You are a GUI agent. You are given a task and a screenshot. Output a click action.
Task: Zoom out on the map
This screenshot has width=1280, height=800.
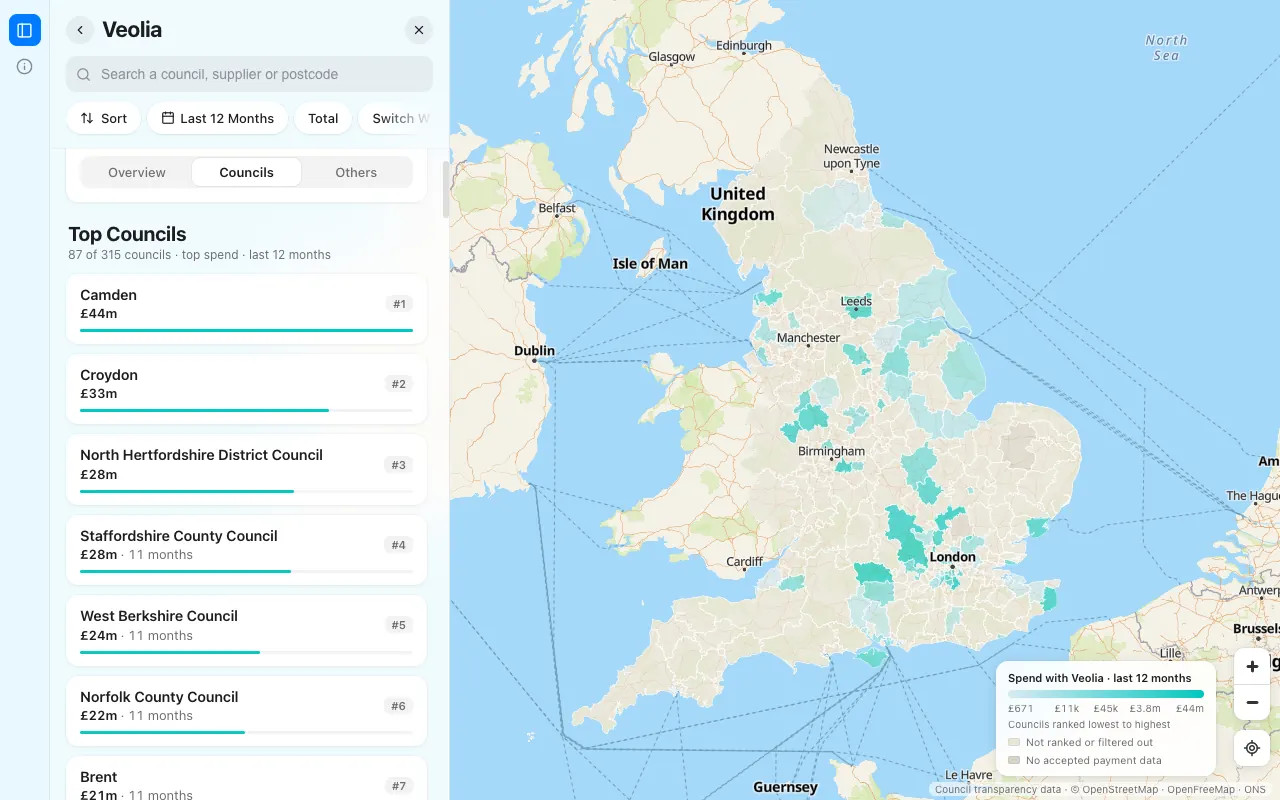tap(1252, 702)
